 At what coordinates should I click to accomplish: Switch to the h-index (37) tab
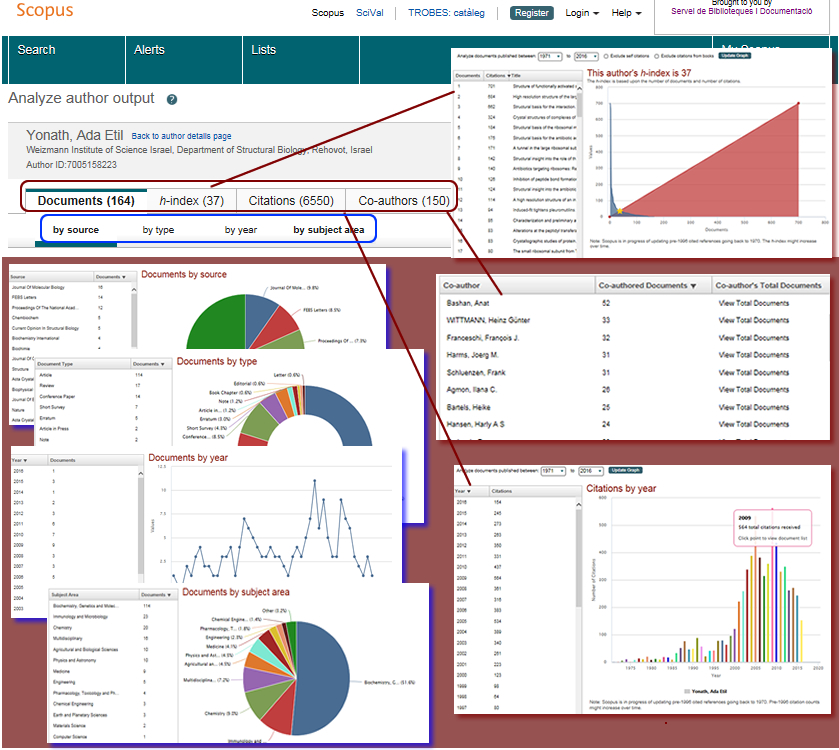tap(192, 201)
